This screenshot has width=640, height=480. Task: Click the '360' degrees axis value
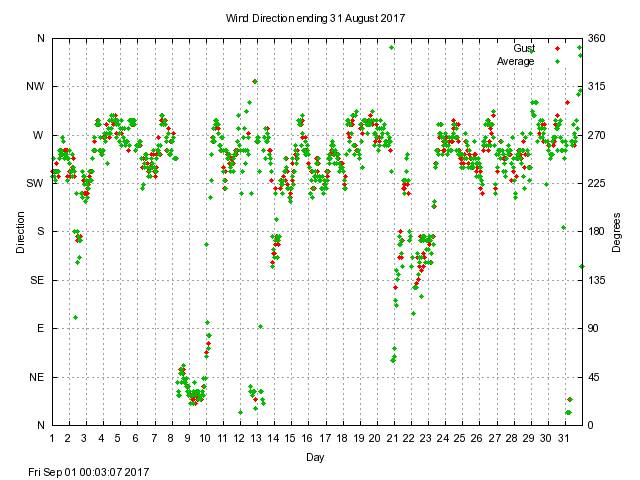click(x=596, y=38)
